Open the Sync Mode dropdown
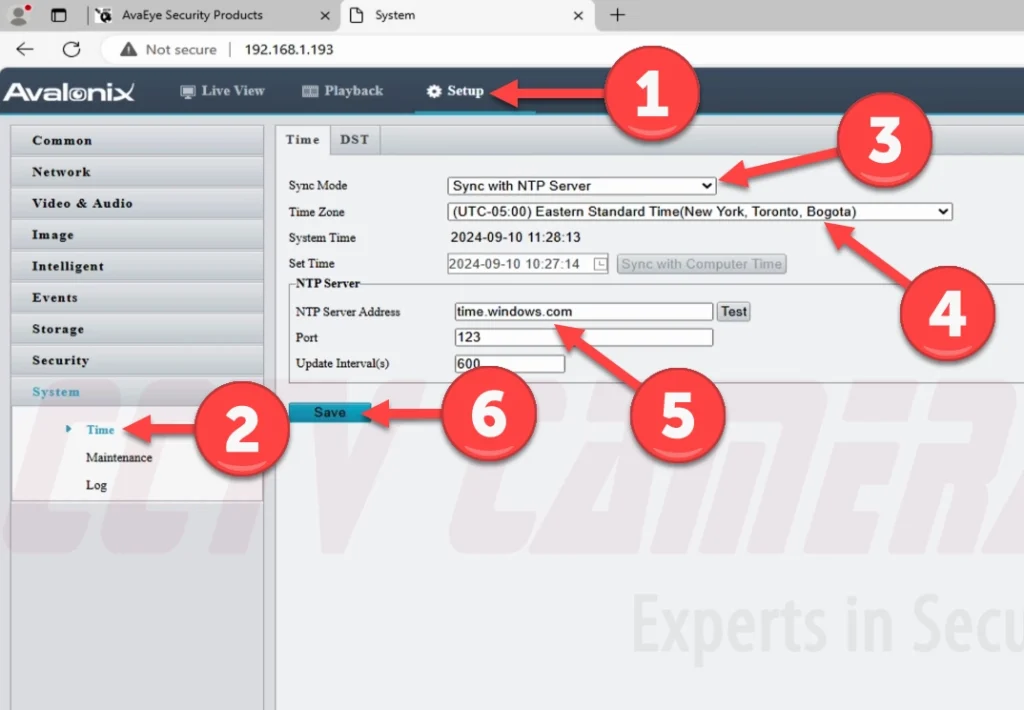The width and height of the screenshot is (1024, 710). tap(582, 186)
